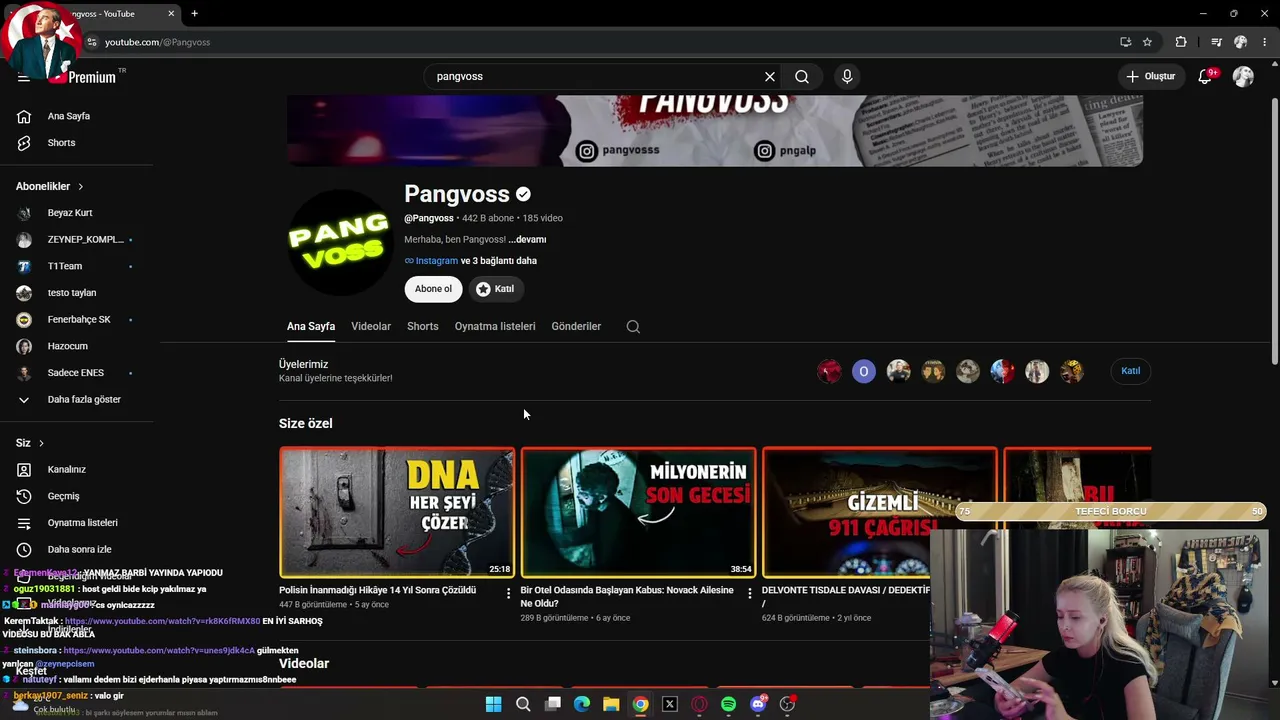Open the YouTube account avatar menu
Screen dimensions: 1280x720
(x=1243, y=76)
